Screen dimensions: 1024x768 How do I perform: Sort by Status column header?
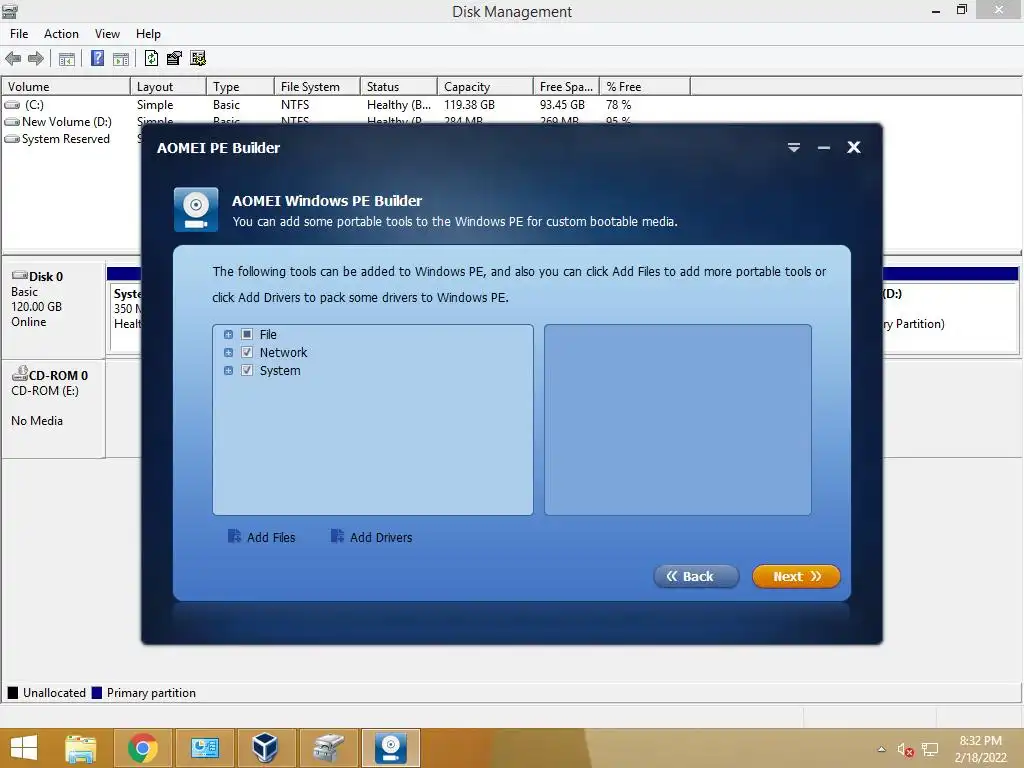398,86
